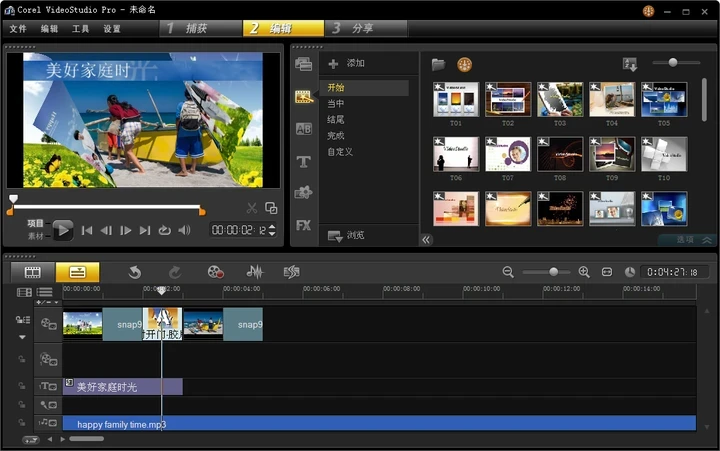Open the Transition (AB) library
This screenshot has height=451, width=720.
click(303, 129)
